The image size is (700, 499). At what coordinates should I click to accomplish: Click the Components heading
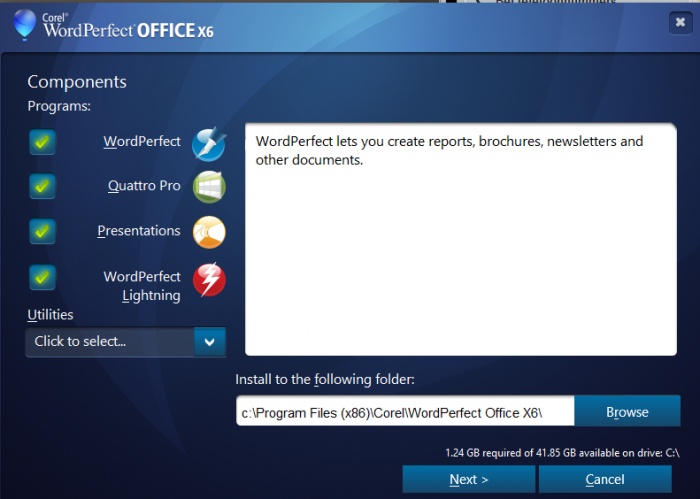tap(77, 82)
